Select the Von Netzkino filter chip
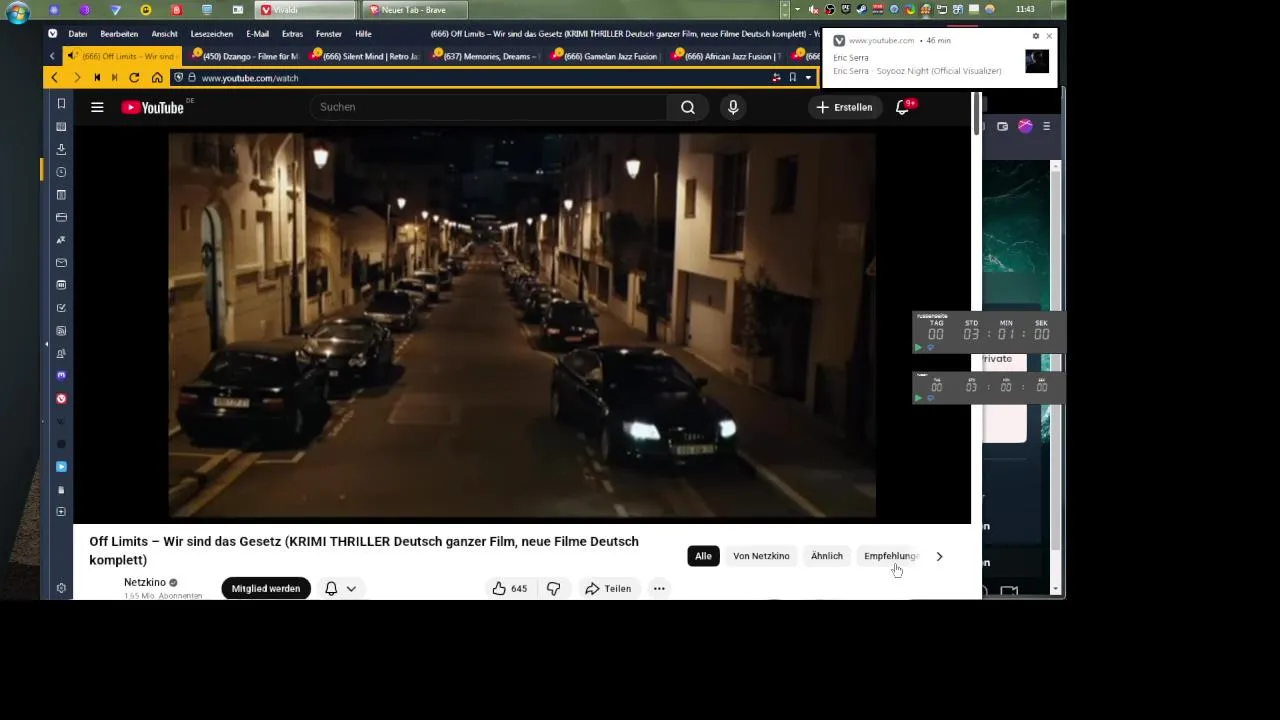Screen dimensions: 1280x720 click(x=761, y=556)
